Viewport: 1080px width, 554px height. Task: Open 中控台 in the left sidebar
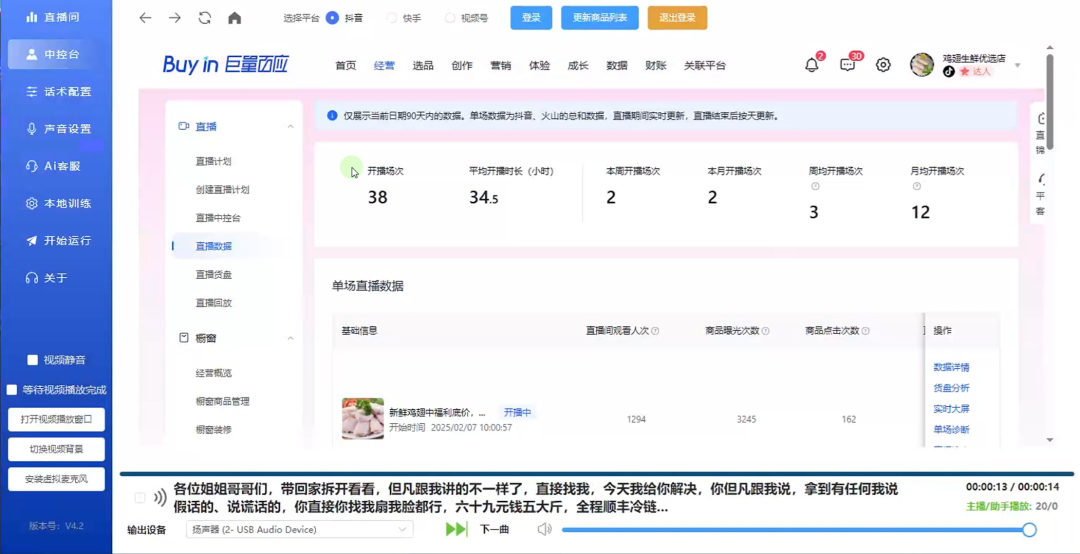tap(50, 54)
